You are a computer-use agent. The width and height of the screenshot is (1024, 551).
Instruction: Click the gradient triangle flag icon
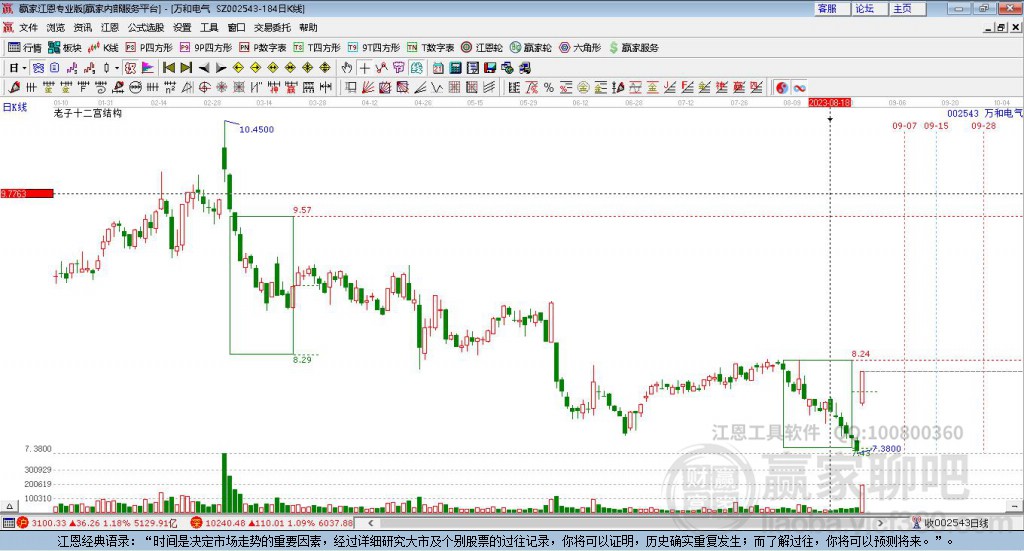pyautogui.click(x=148, y=68)
